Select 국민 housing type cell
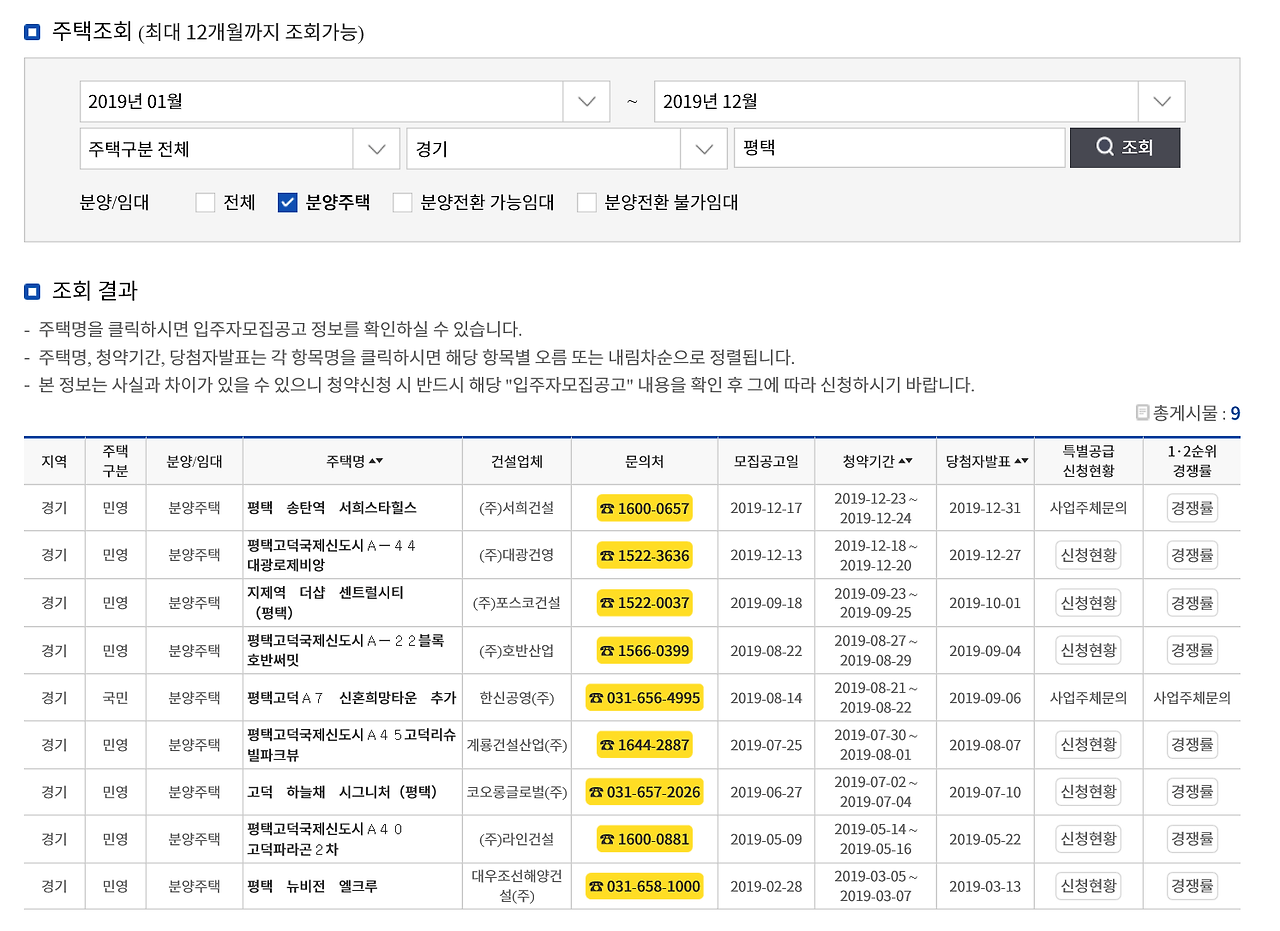Image resolution: width=1280 pixels, height=931 pixels. click(115, 698)
